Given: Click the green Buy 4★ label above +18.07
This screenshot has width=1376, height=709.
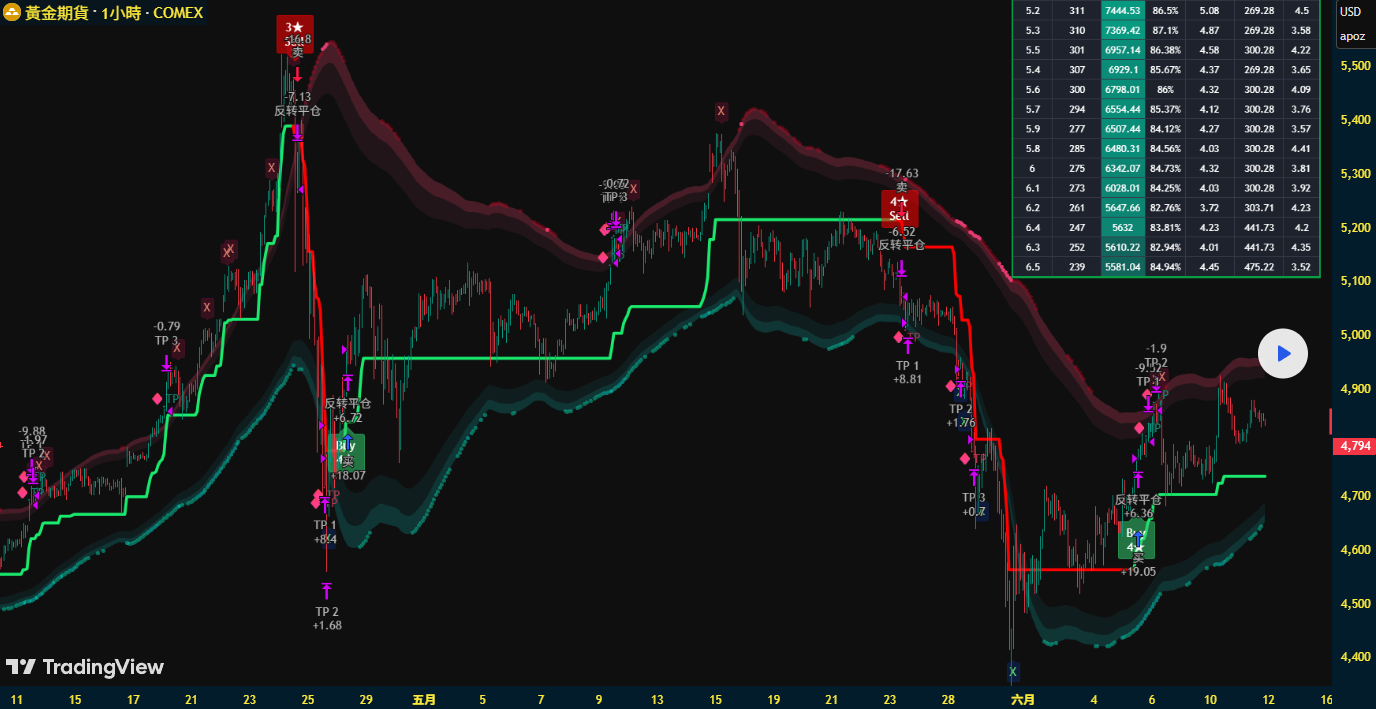Looking at the screenshot, I should (346, 452).
